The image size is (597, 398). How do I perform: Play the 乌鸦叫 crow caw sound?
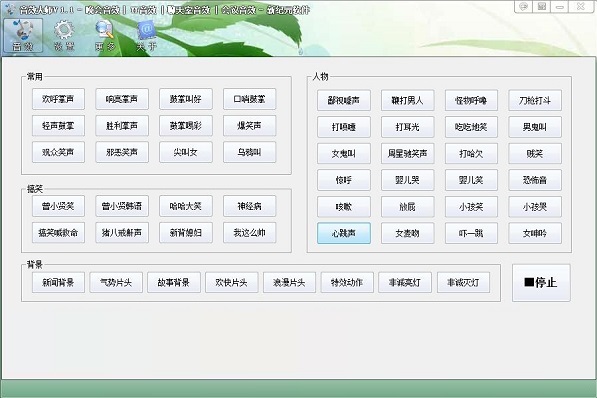[249, 152]
